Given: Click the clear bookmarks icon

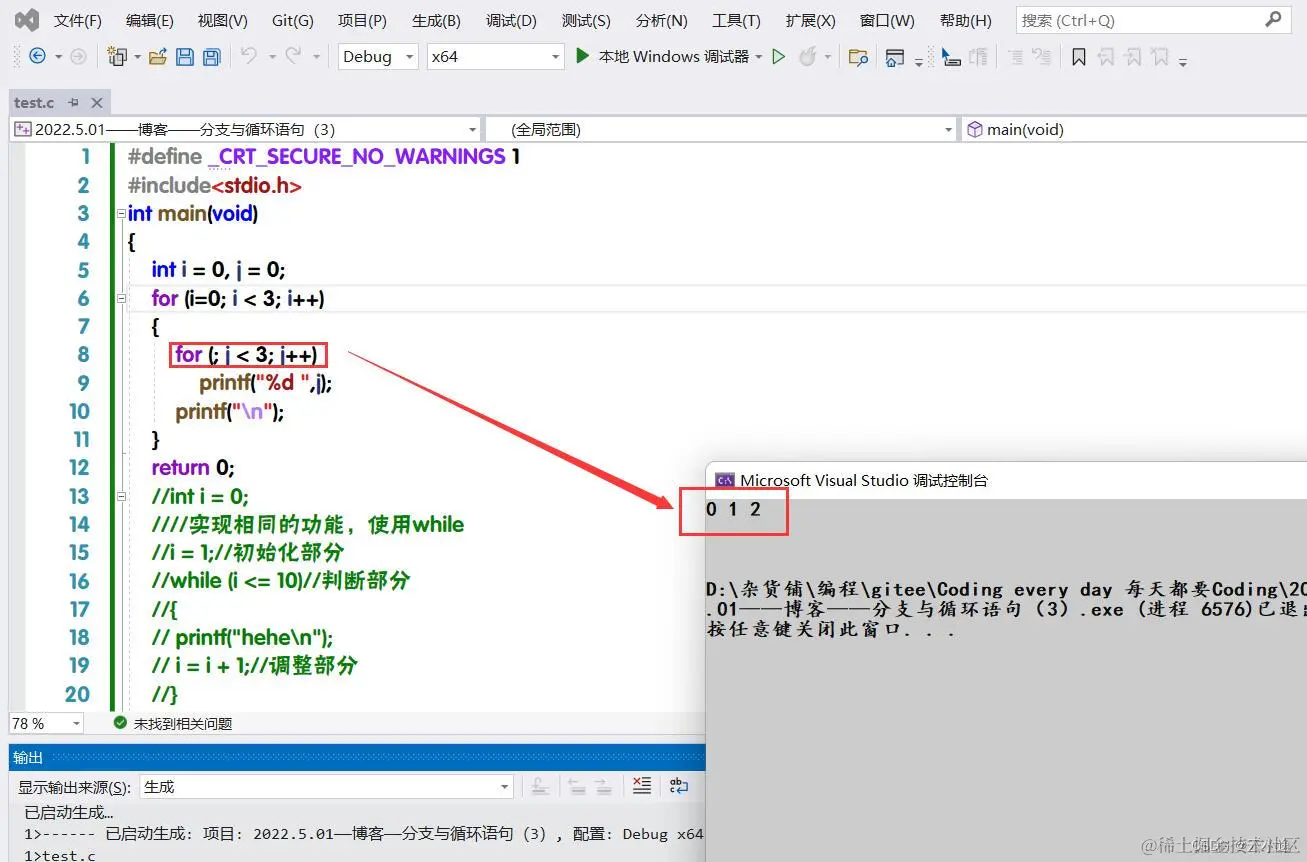Looking at the screenshot, I should pos(1160,57).
